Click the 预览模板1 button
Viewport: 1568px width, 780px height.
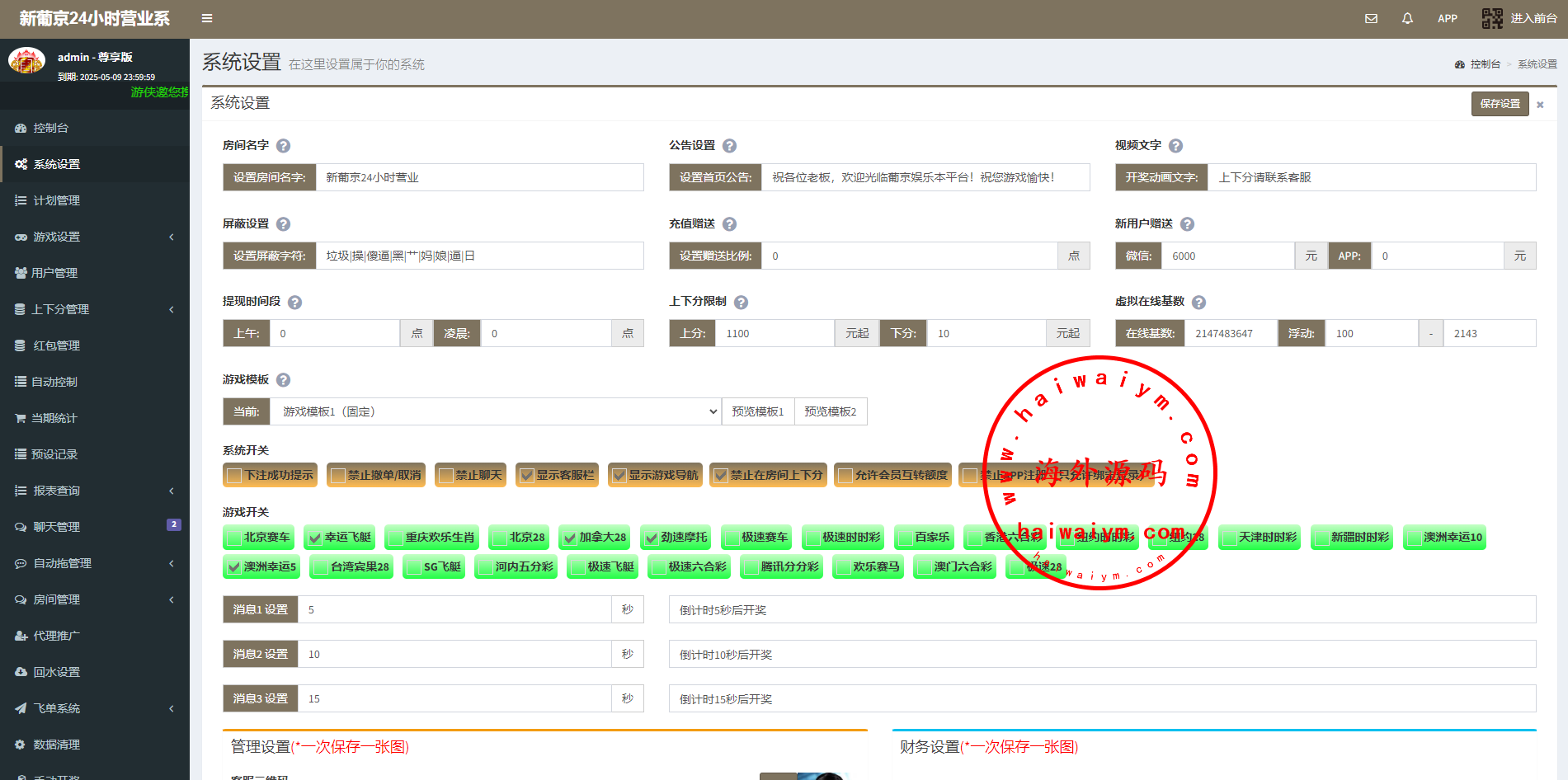(757, 411)
